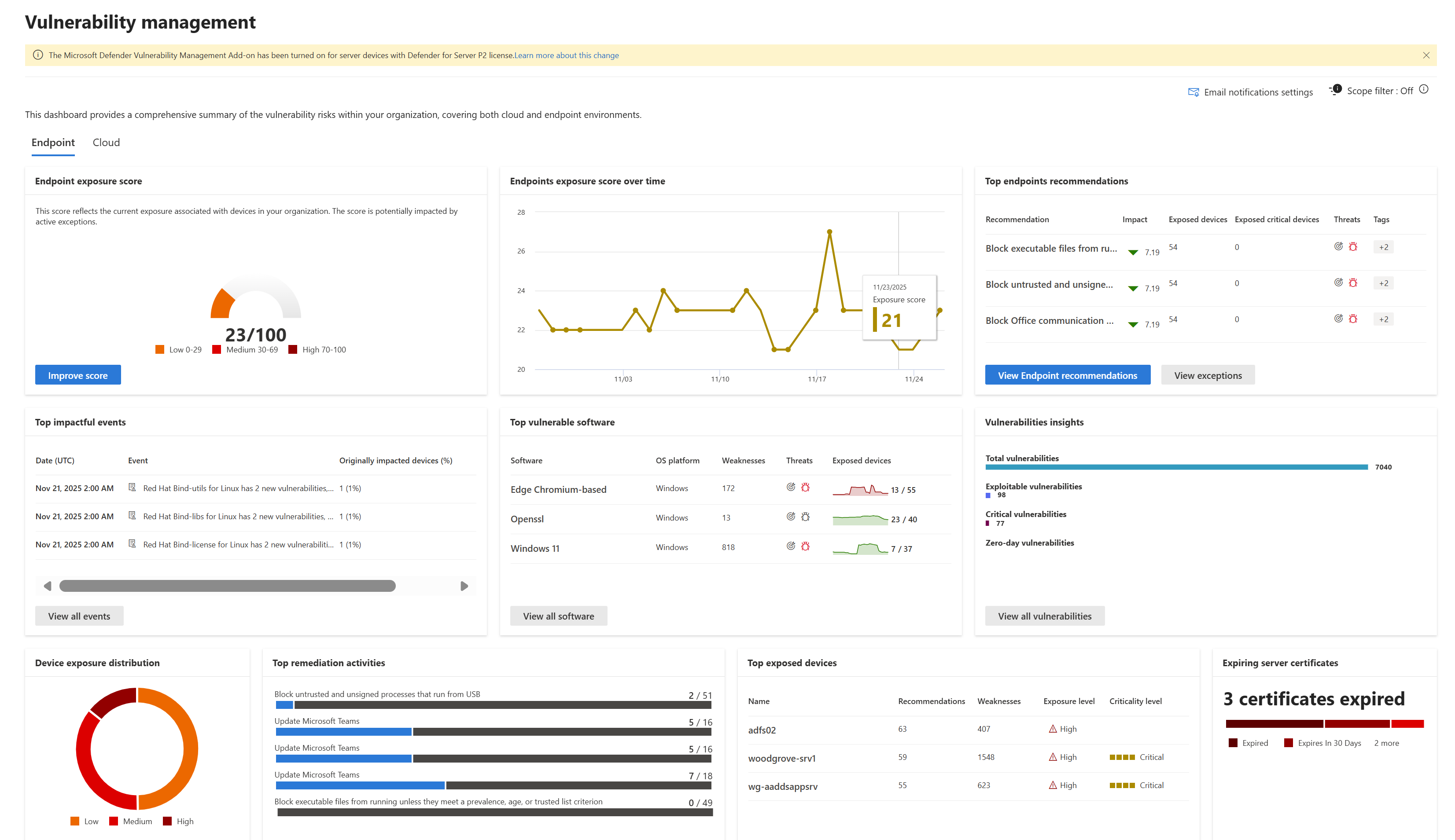The image size is (1455, 840).
Task: Click red bug icon for Windows 11 row
Action: coord(805,547)
